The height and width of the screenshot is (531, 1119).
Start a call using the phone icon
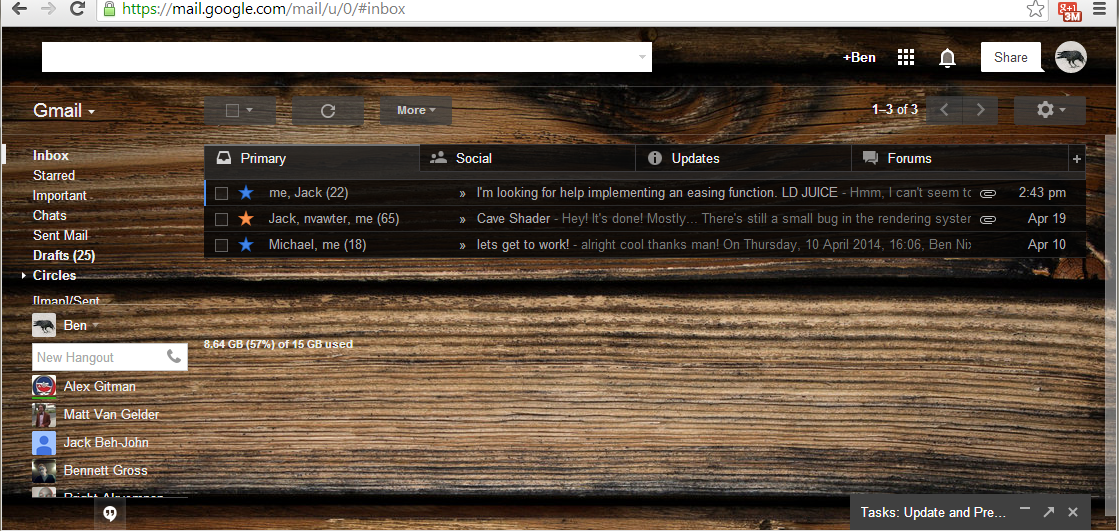[174, 357]
